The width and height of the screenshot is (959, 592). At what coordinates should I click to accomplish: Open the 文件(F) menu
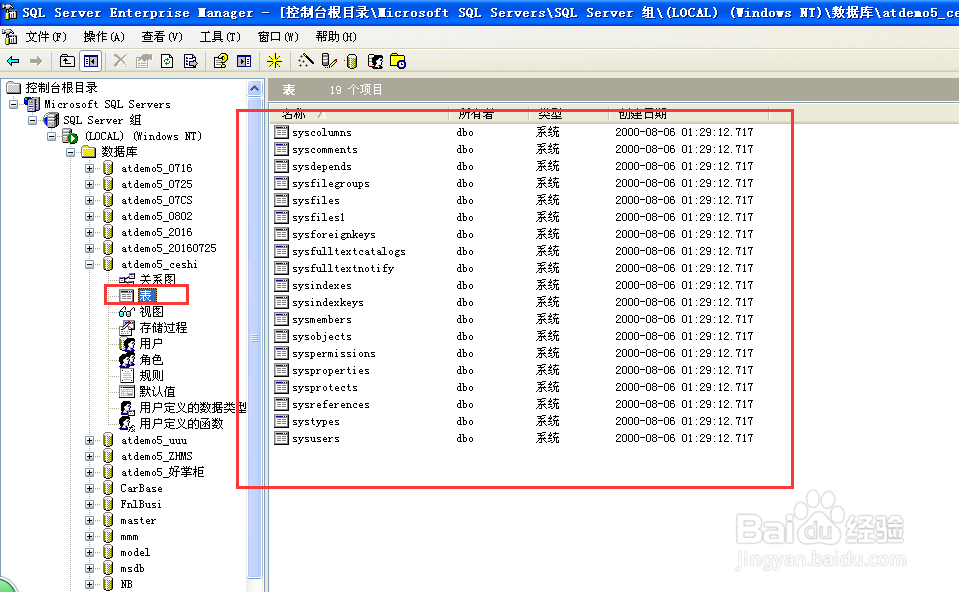tap(46, 37)
